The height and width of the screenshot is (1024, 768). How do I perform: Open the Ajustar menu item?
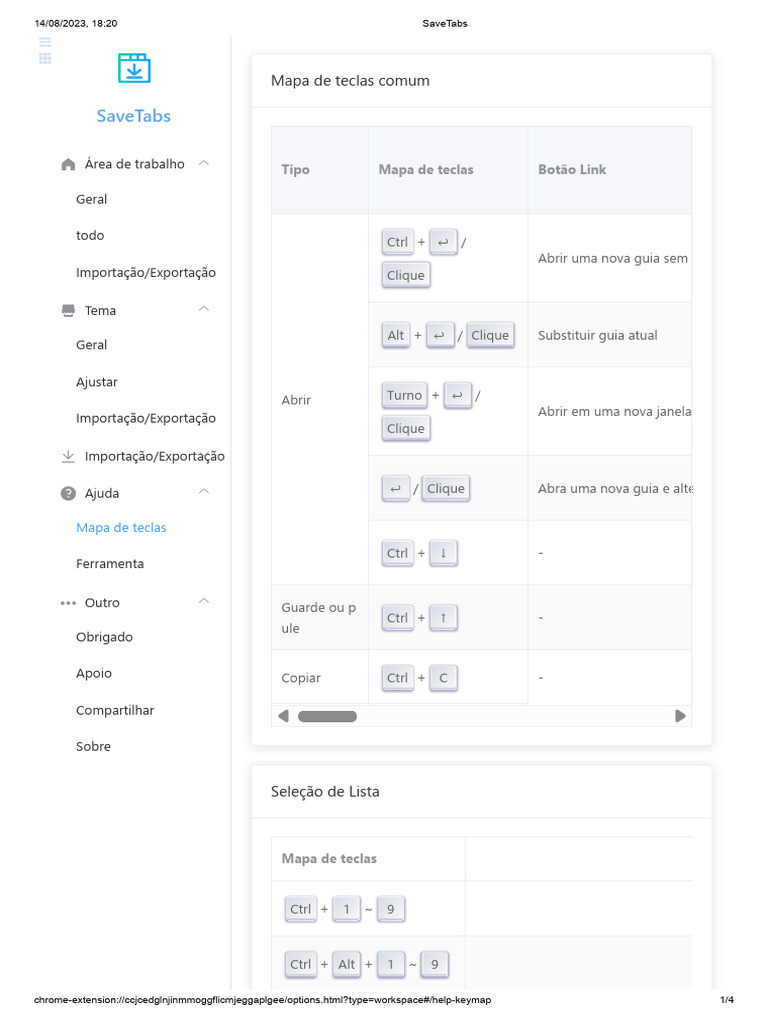coord(97,382)
